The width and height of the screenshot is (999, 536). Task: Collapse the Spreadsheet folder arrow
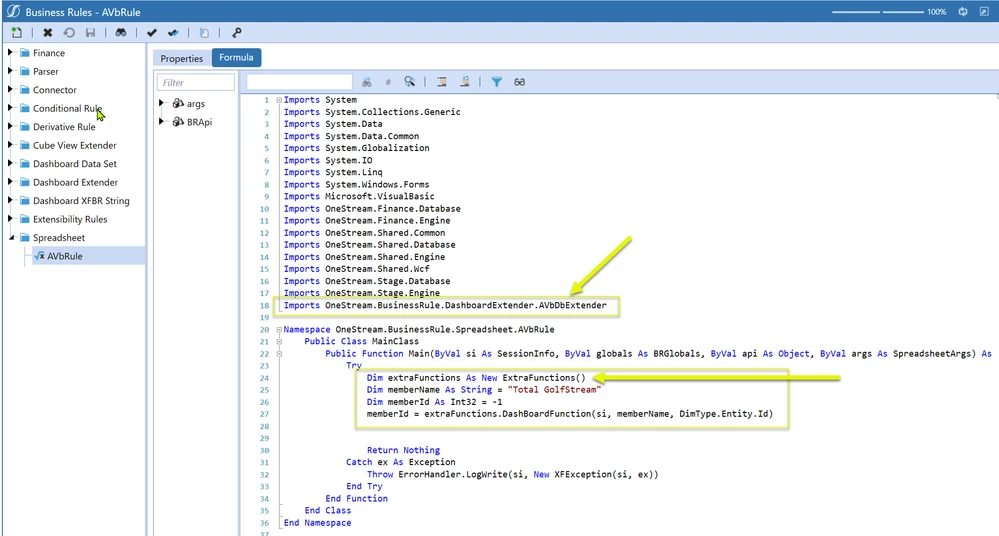click(11, 237)
